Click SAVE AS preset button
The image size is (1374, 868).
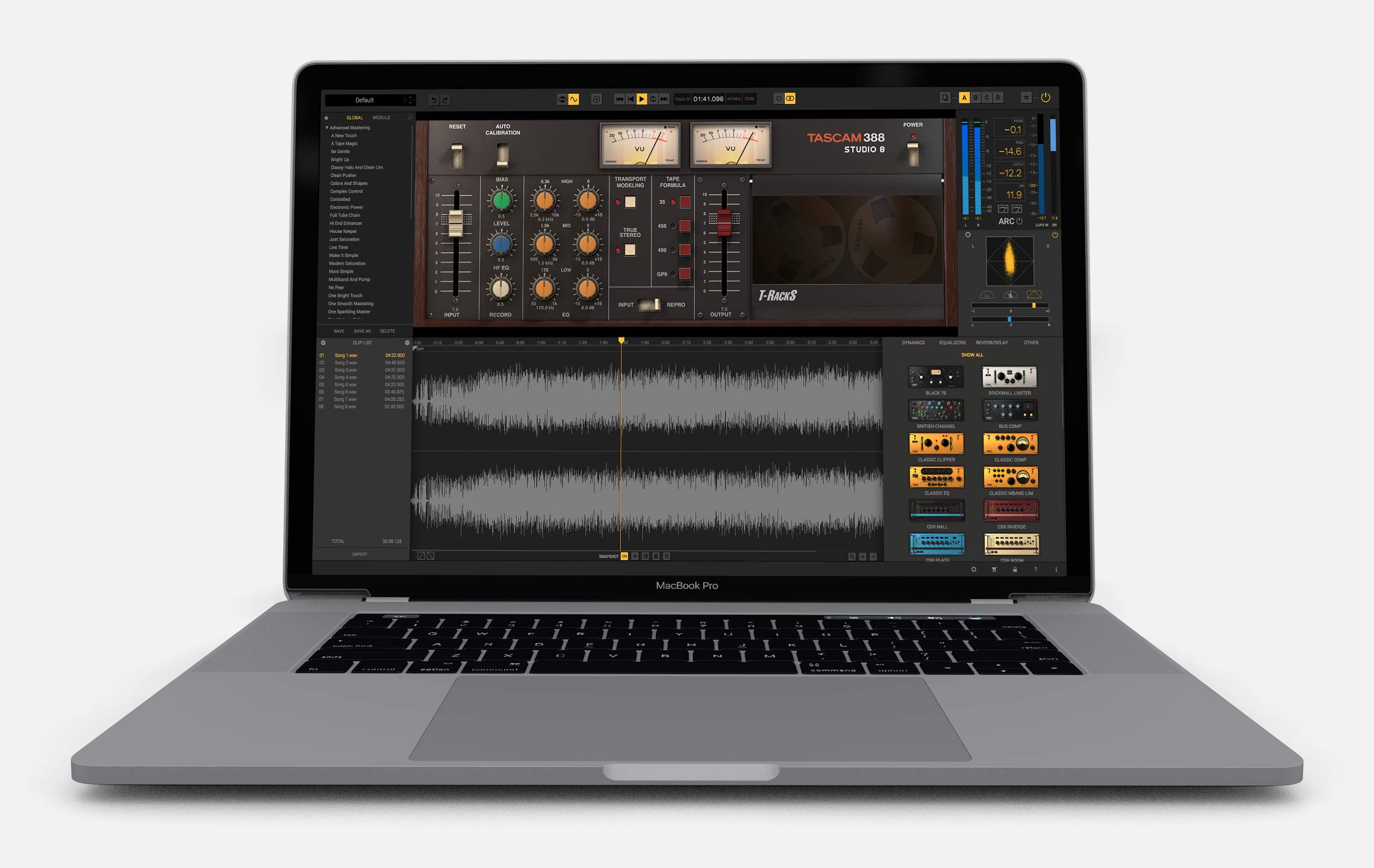[x=362, y=331]
